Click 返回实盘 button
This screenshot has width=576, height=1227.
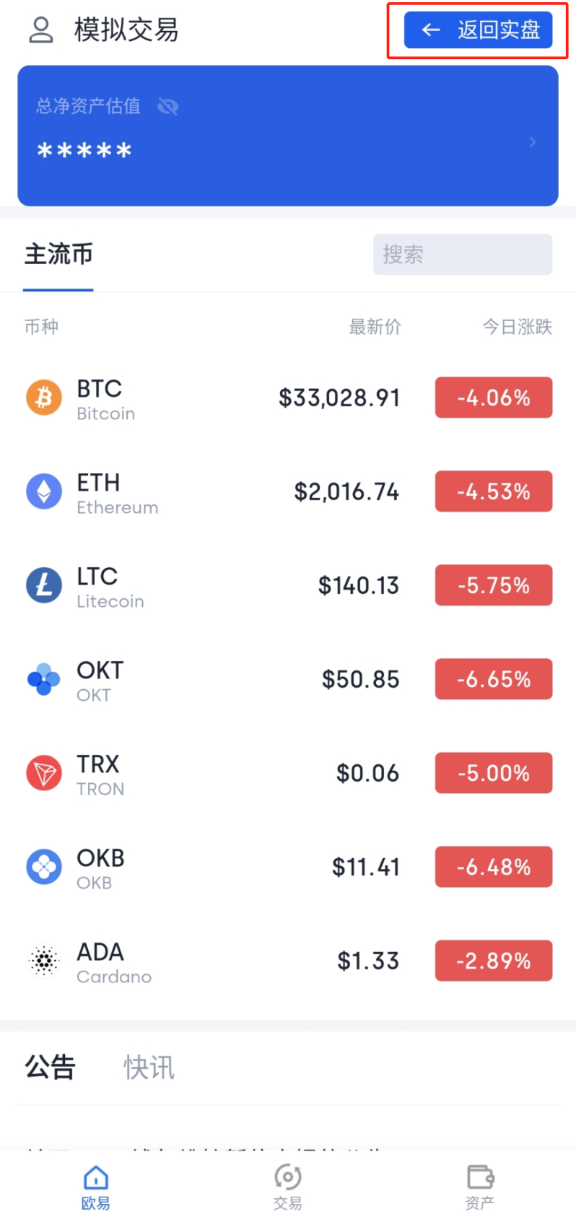pos(478,30)
